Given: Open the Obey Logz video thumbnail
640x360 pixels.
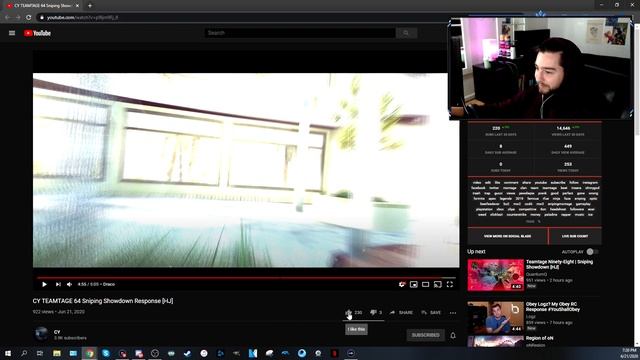Looking at the screenshot, I should [496, 317].
